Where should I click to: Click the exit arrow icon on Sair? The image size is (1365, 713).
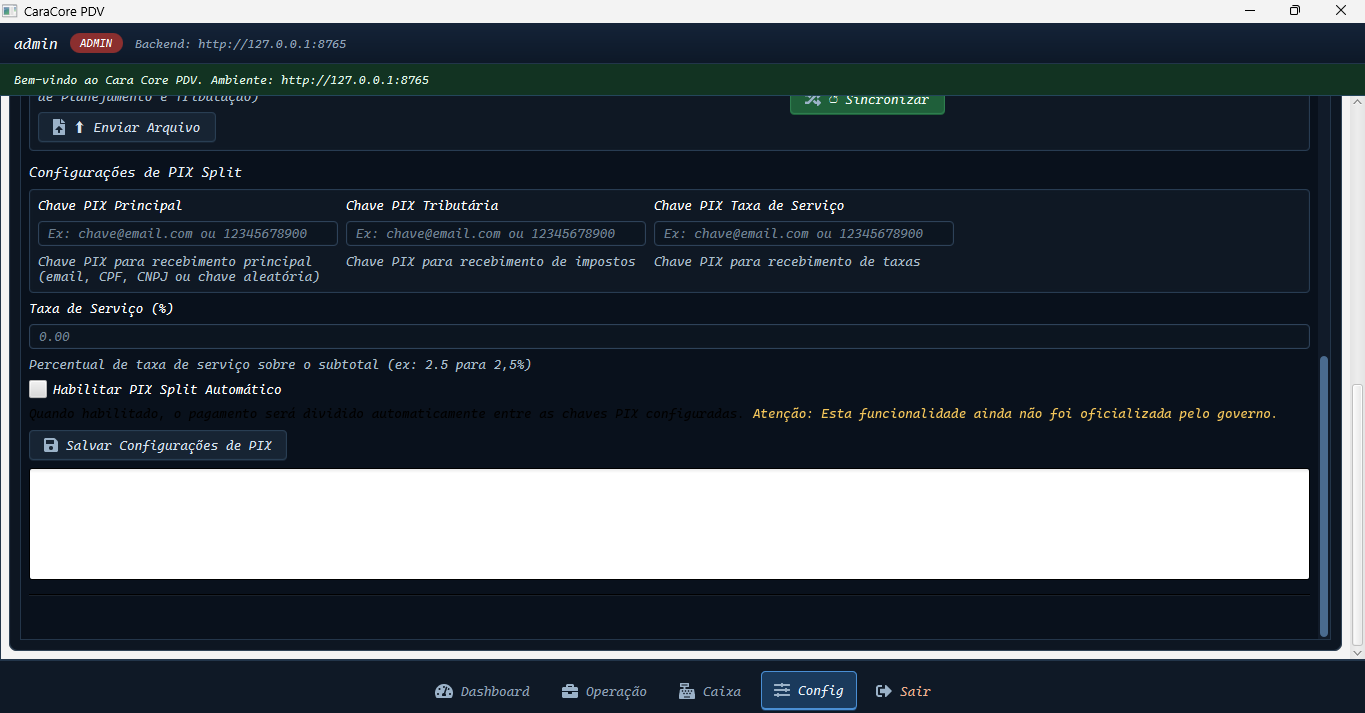[884, 691]
